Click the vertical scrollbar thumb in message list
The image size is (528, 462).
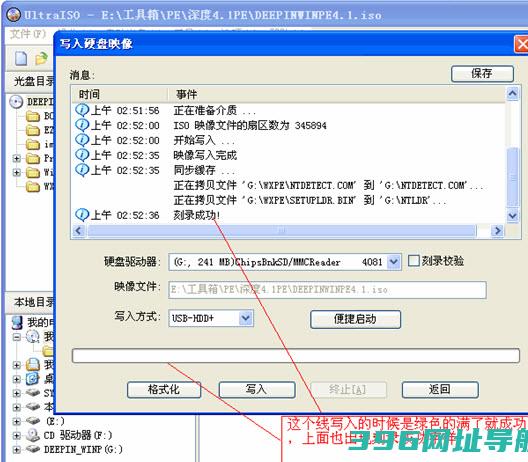coord(513,177)
